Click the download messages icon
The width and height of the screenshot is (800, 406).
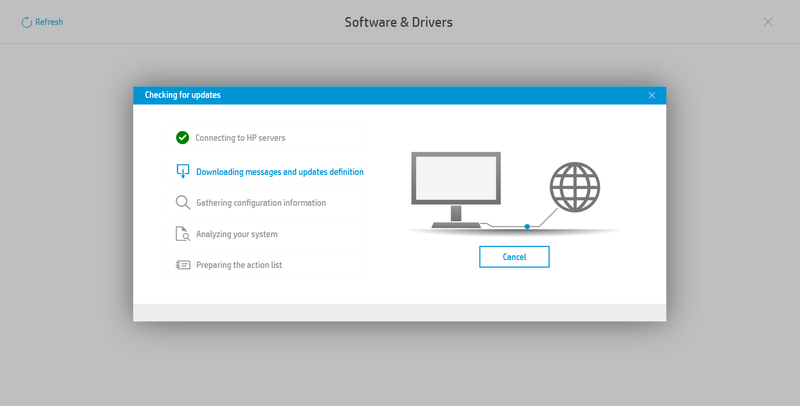[183, 171]
